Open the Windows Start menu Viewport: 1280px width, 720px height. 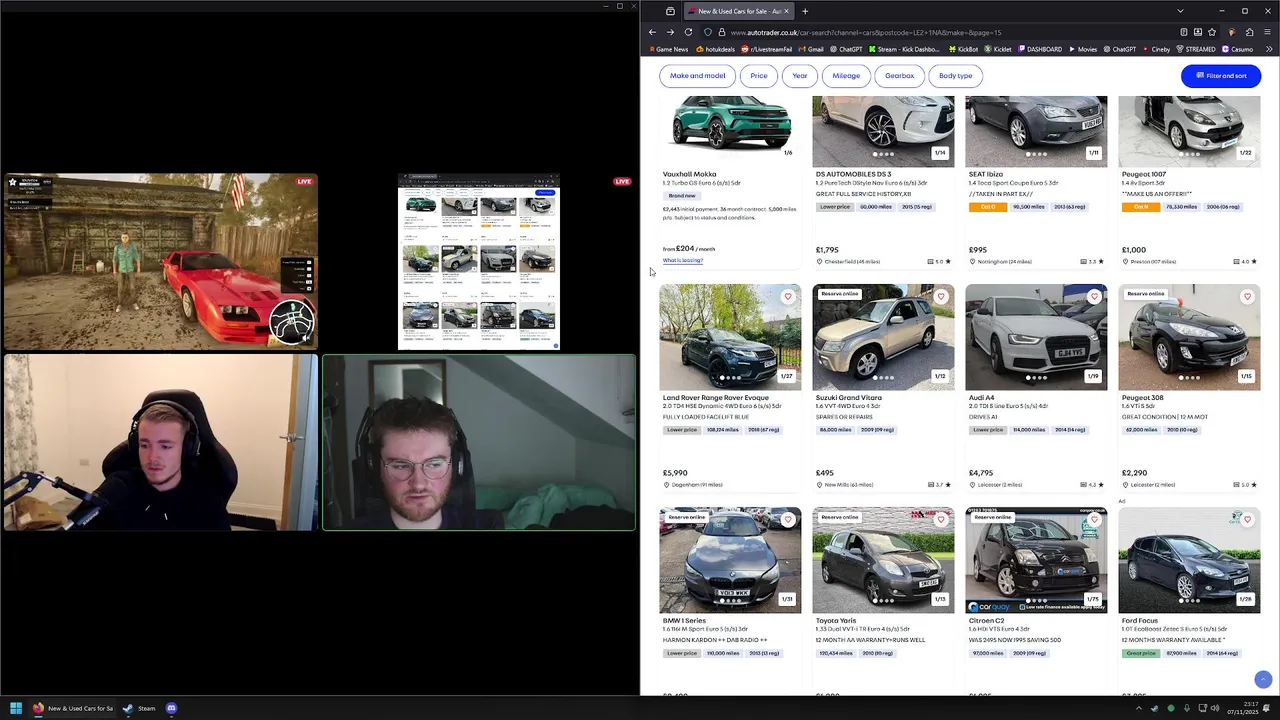(15, 708)
